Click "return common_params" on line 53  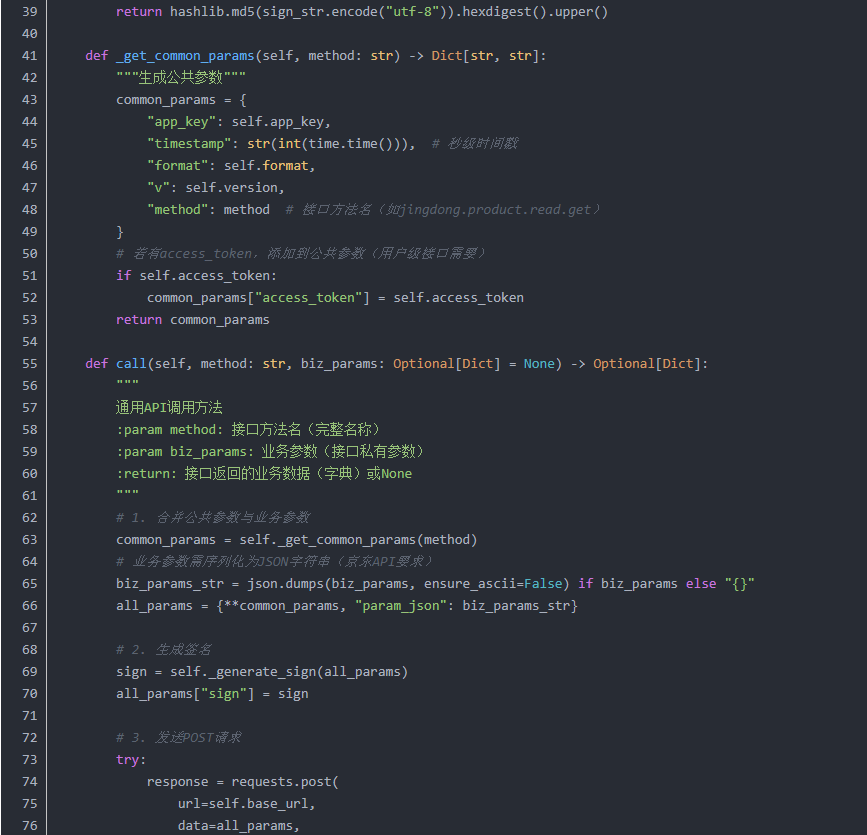coord(193,320)
